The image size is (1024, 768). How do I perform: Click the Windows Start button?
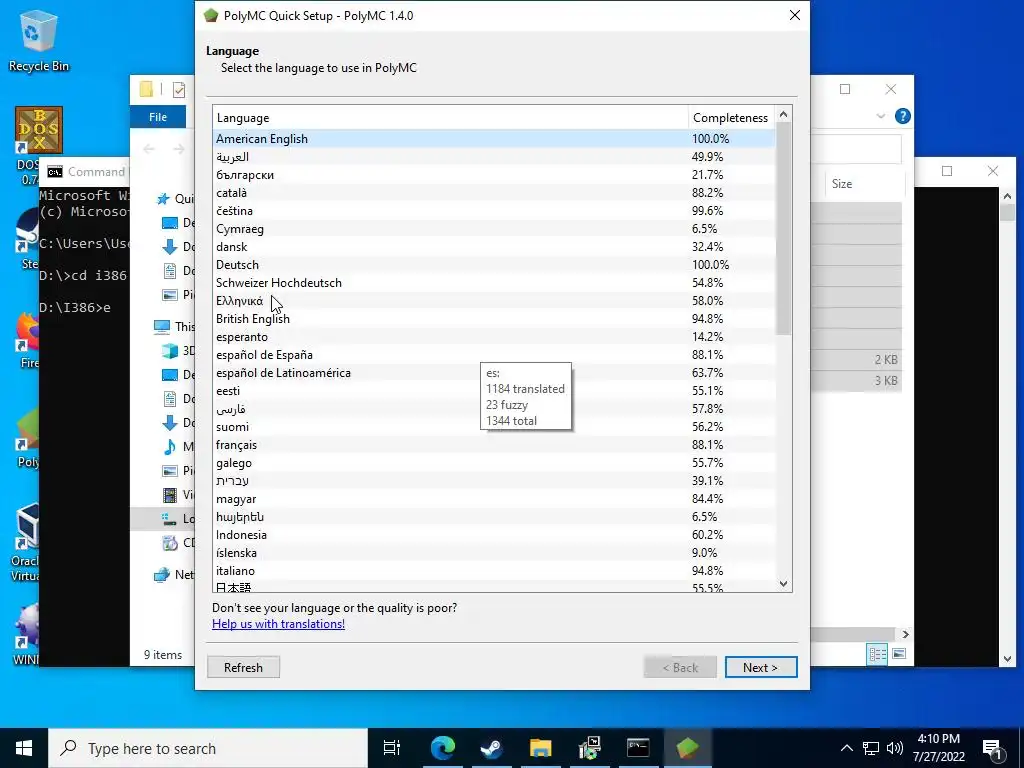point(24,748)
